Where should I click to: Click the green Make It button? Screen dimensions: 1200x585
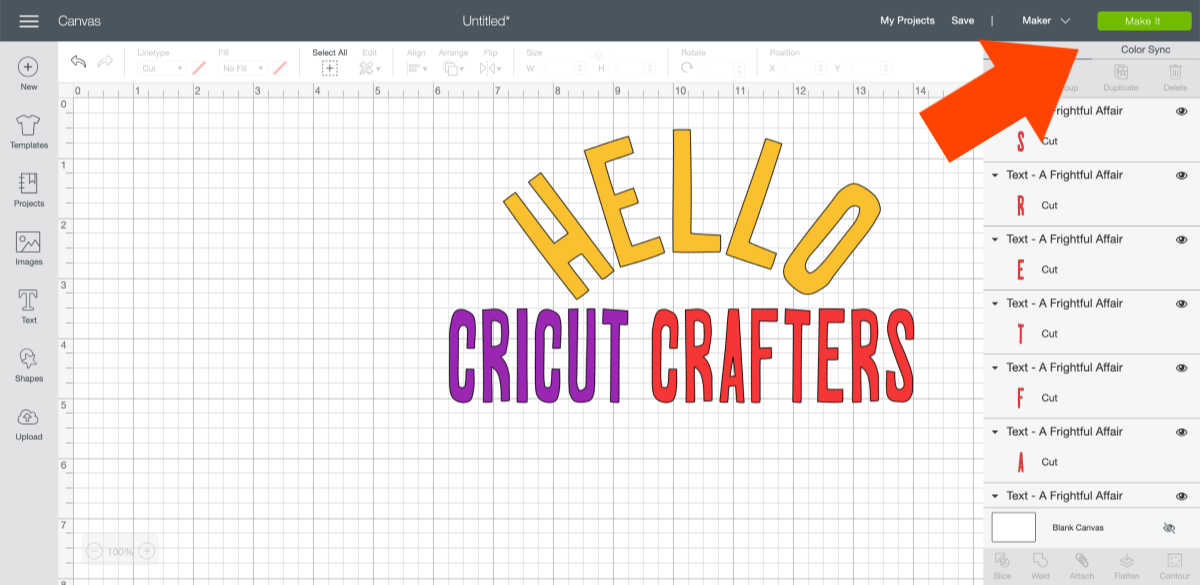pyautogui.click(x=1137, y=21)
